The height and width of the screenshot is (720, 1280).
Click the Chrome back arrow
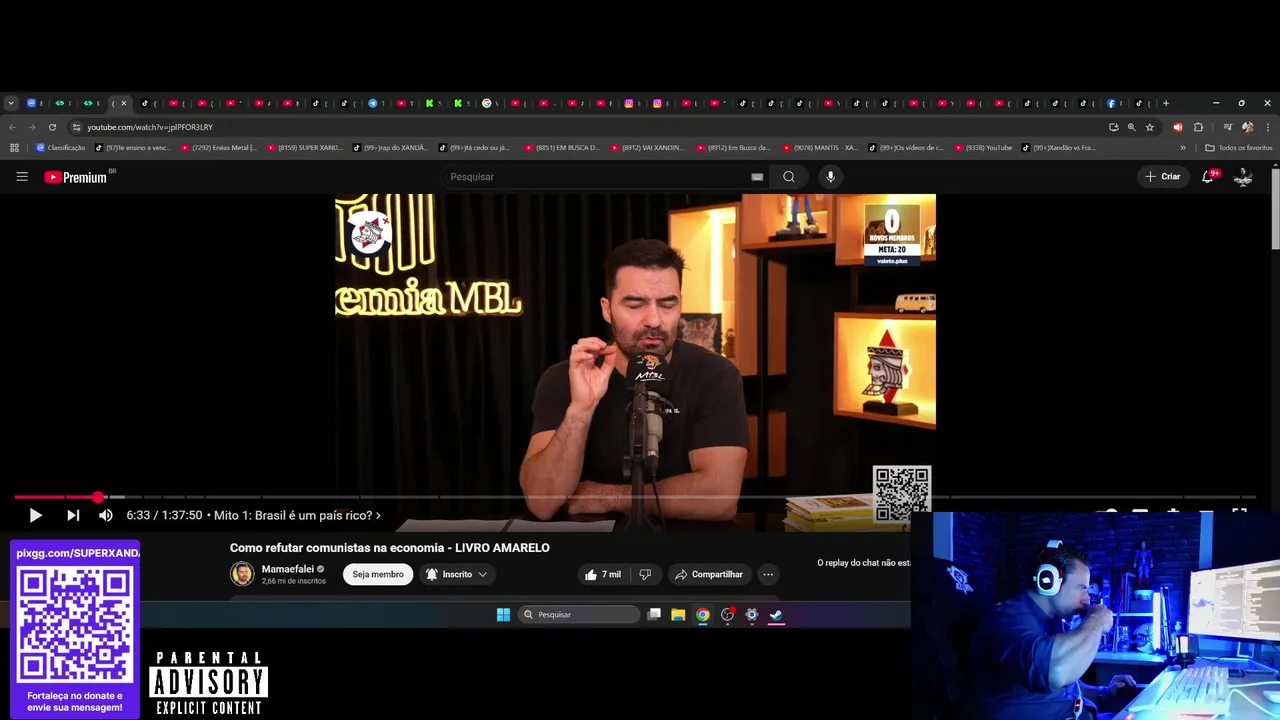pos(12,127)
